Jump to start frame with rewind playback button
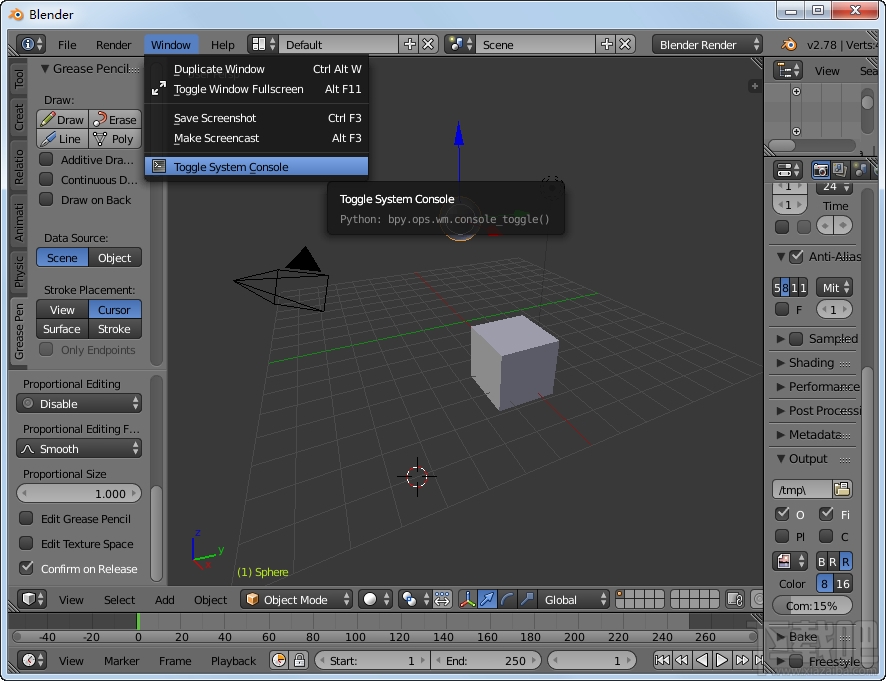The height and width of the screenshot is (681, 886). [x=664, y=660]
